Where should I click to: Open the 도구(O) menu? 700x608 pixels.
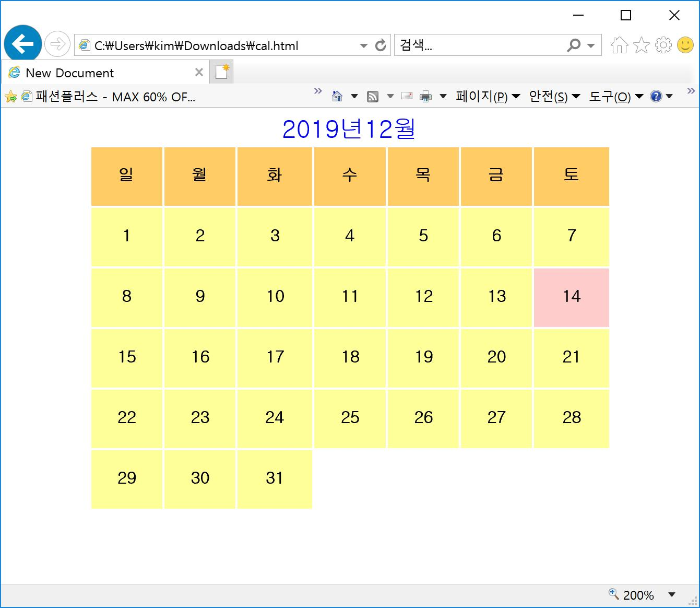(616, 96)
